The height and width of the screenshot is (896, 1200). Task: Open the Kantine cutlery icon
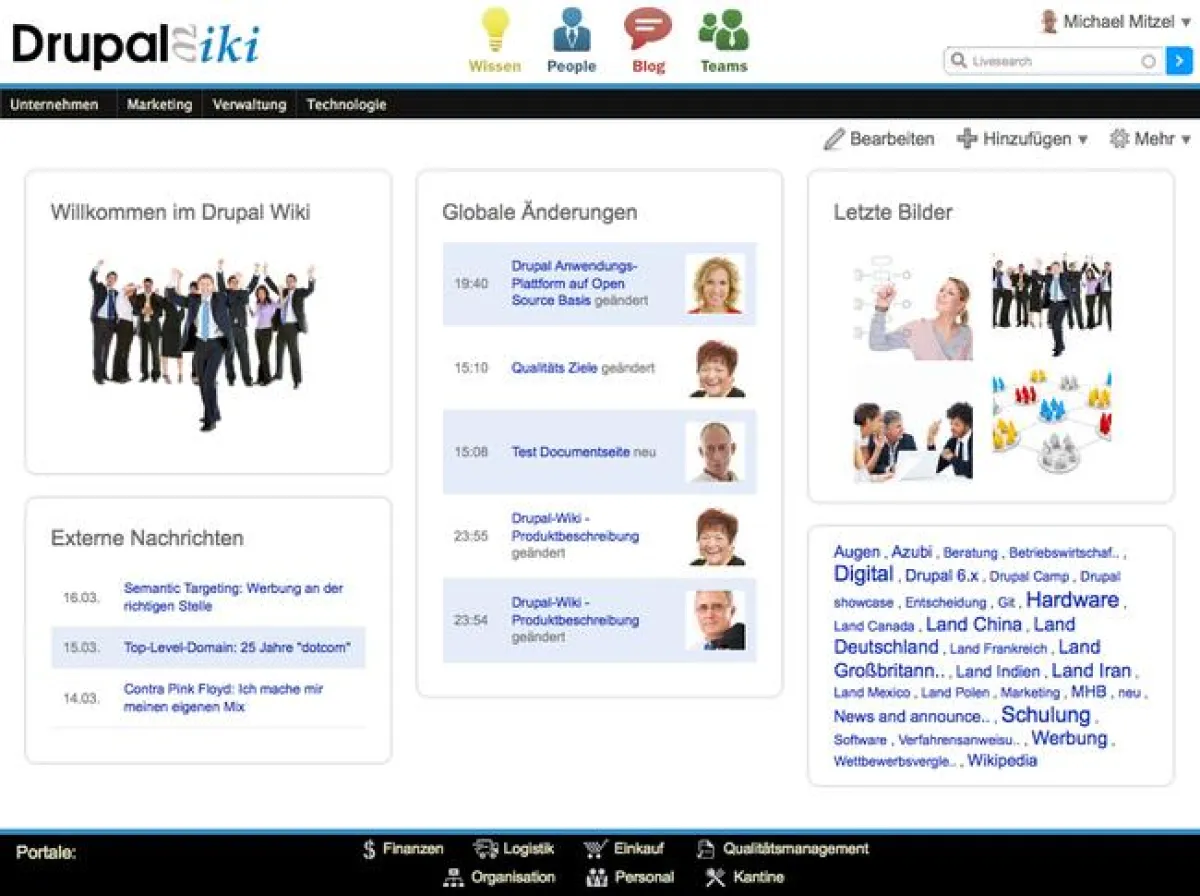click(x=712, y=877)
